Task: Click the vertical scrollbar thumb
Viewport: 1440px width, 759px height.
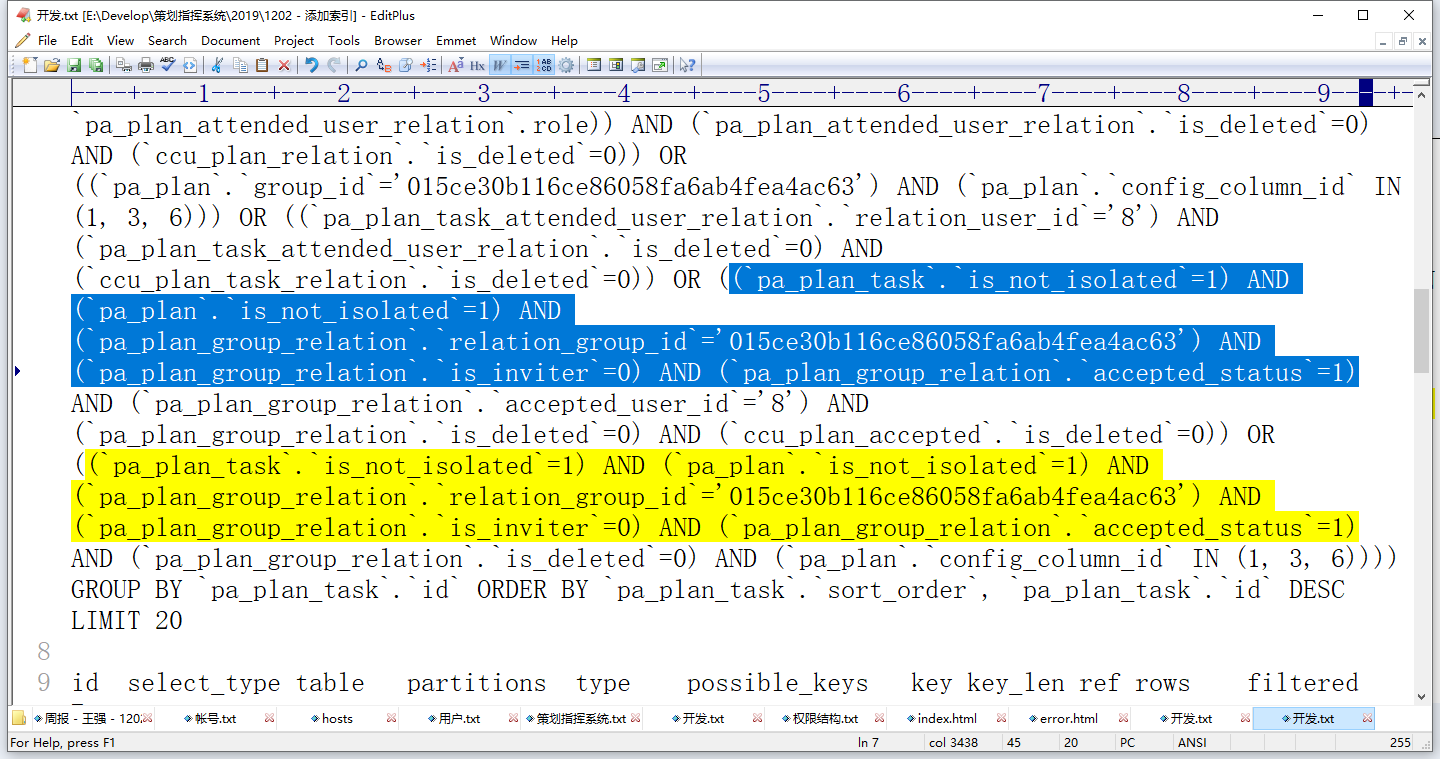Action: (1421, 331)
